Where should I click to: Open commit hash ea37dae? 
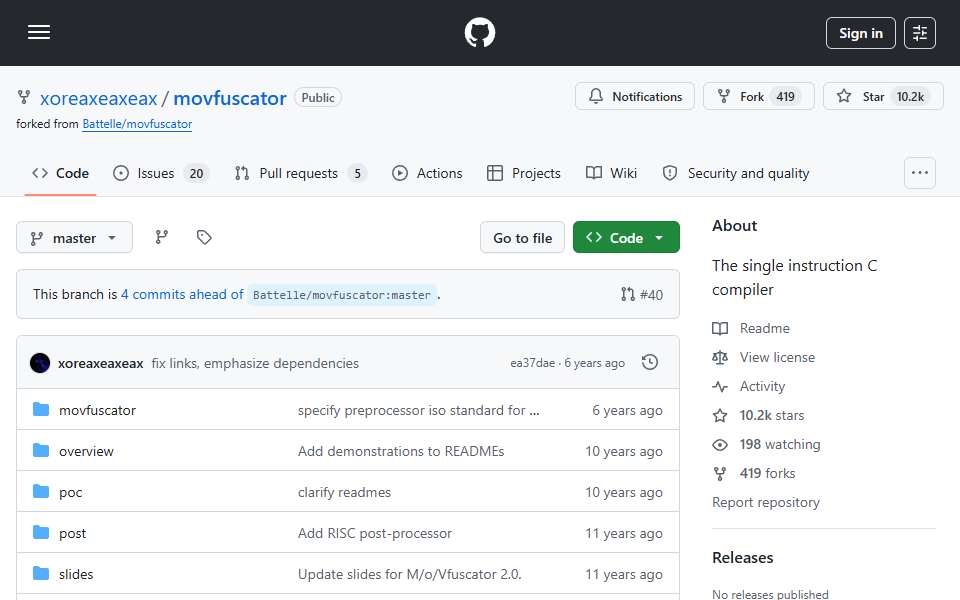(533, 363)
